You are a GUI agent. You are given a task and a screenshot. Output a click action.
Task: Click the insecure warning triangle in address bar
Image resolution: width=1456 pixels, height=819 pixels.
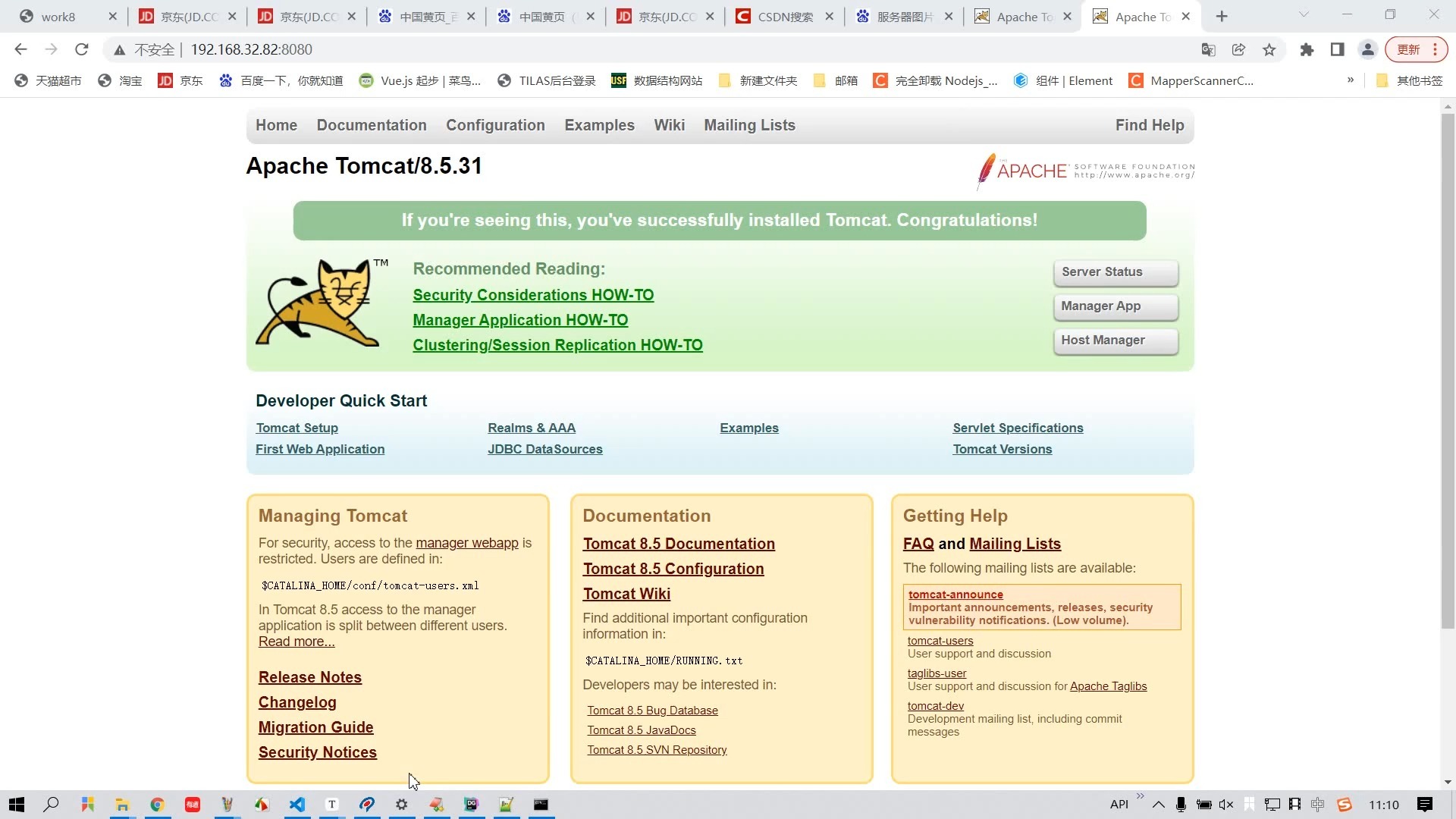tap(119, 50)
